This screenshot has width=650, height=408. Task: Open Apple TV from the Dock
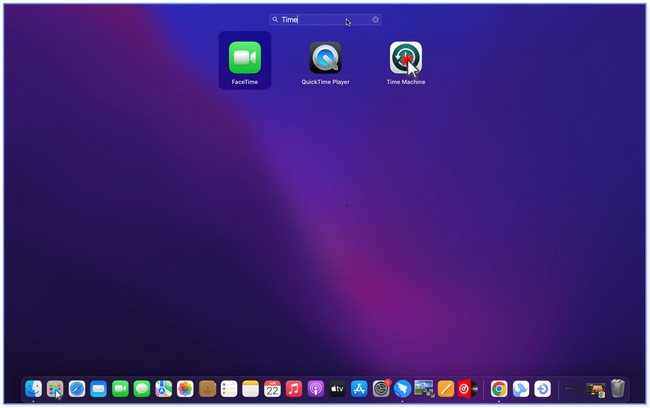coord(337,389)
